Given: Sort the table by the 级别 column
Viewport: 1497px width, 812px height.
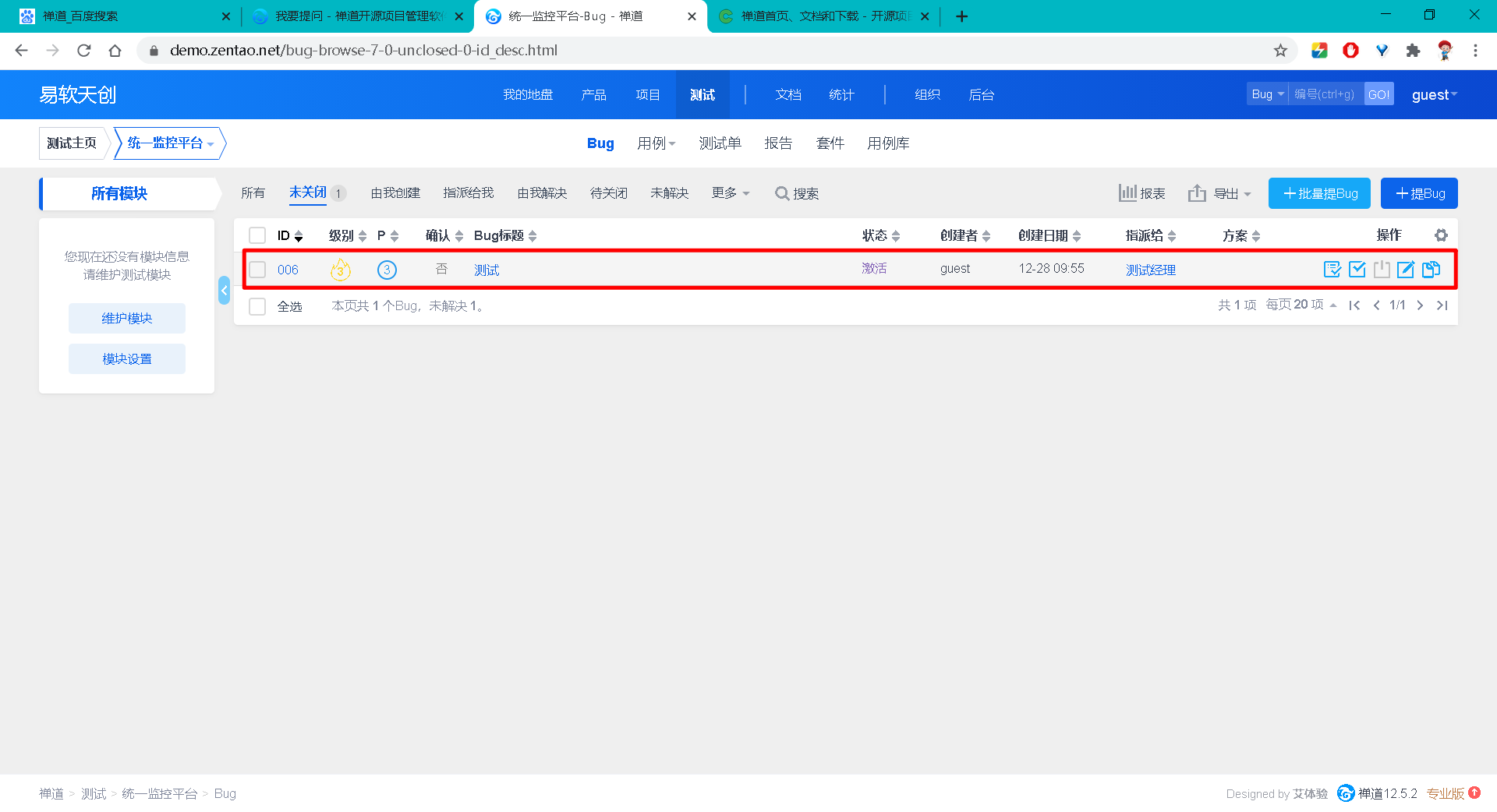Looking at the screenshot, I should 348,235.
